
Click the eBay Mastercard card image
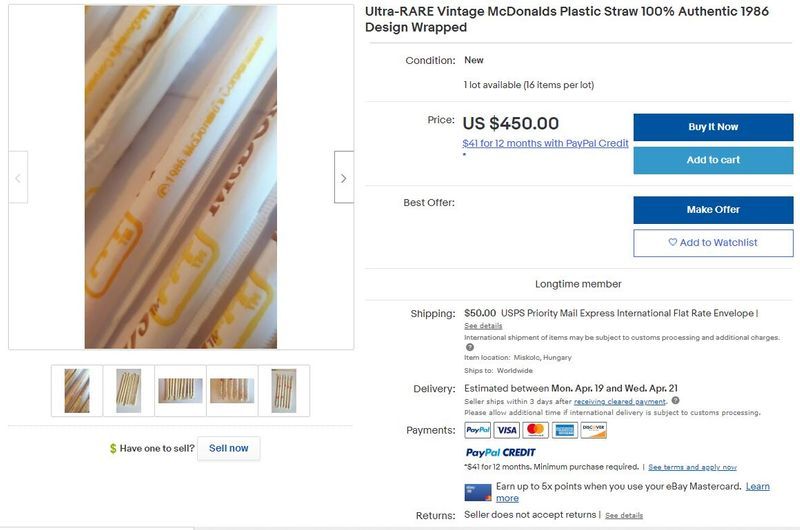(x=478, y=492)
